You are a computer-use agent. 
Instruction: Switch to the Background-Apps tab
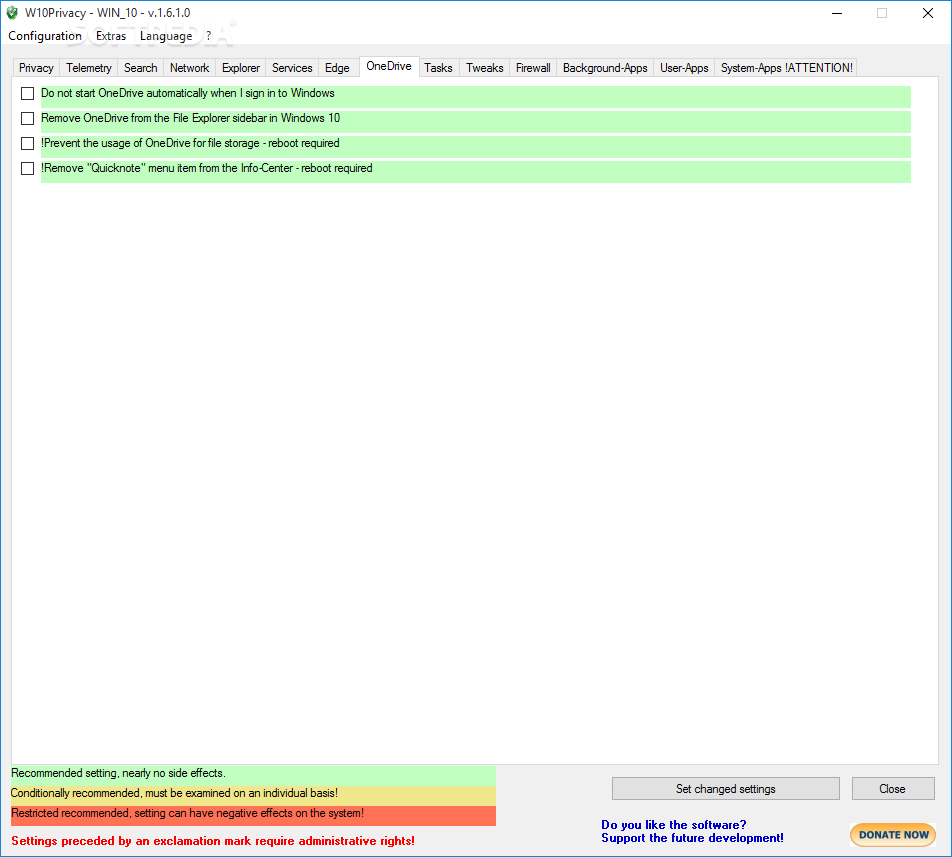click(605, 68)
